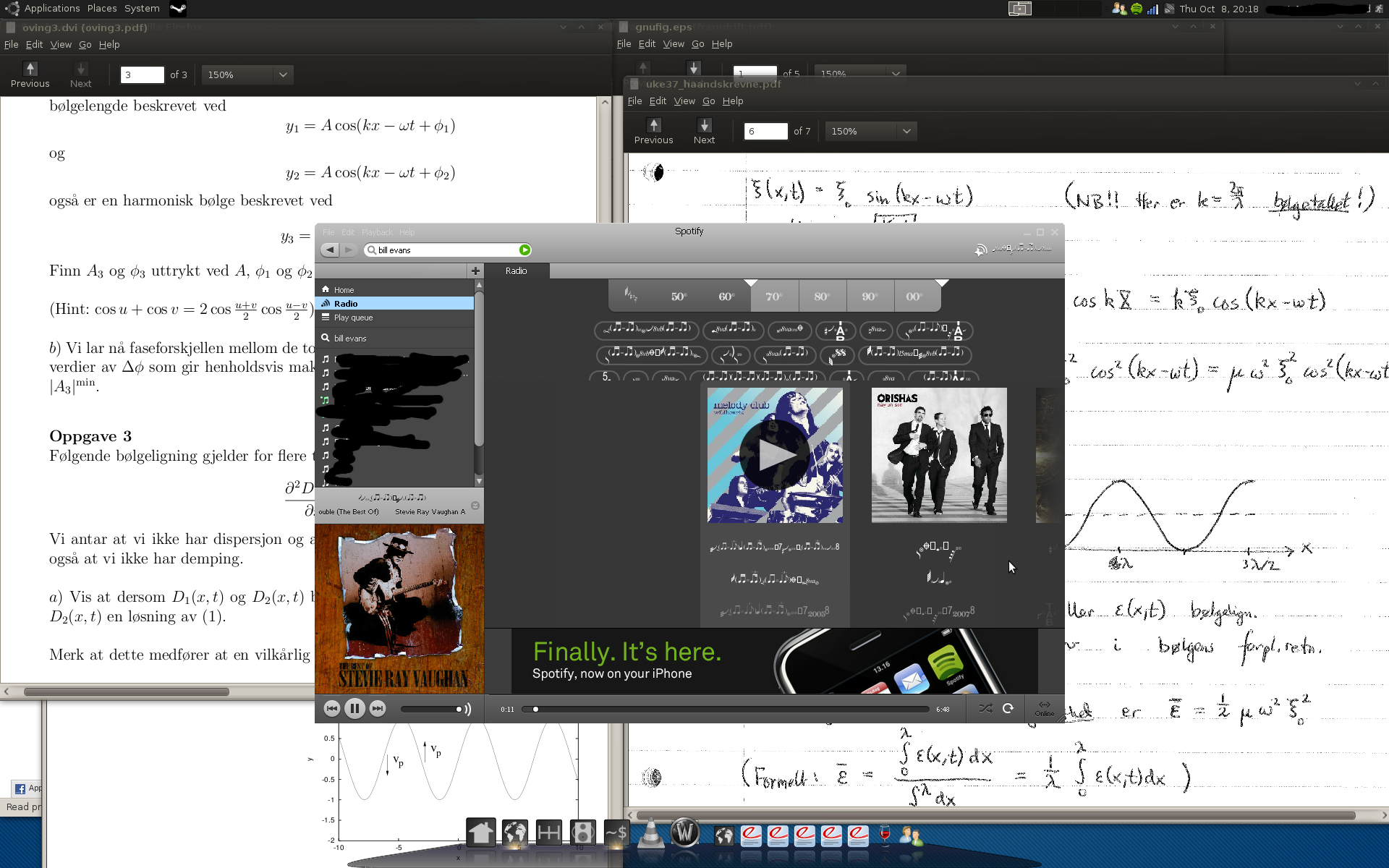Click Spotify tray icon in top panel
Viewport: 1389px width, 868px height.
coord(1136,9)
